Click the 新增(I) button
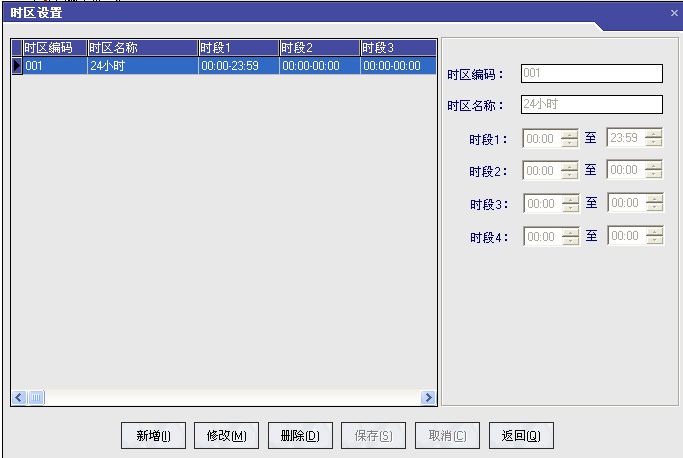The height and width of the screenshot is (458, 683). 153,435
